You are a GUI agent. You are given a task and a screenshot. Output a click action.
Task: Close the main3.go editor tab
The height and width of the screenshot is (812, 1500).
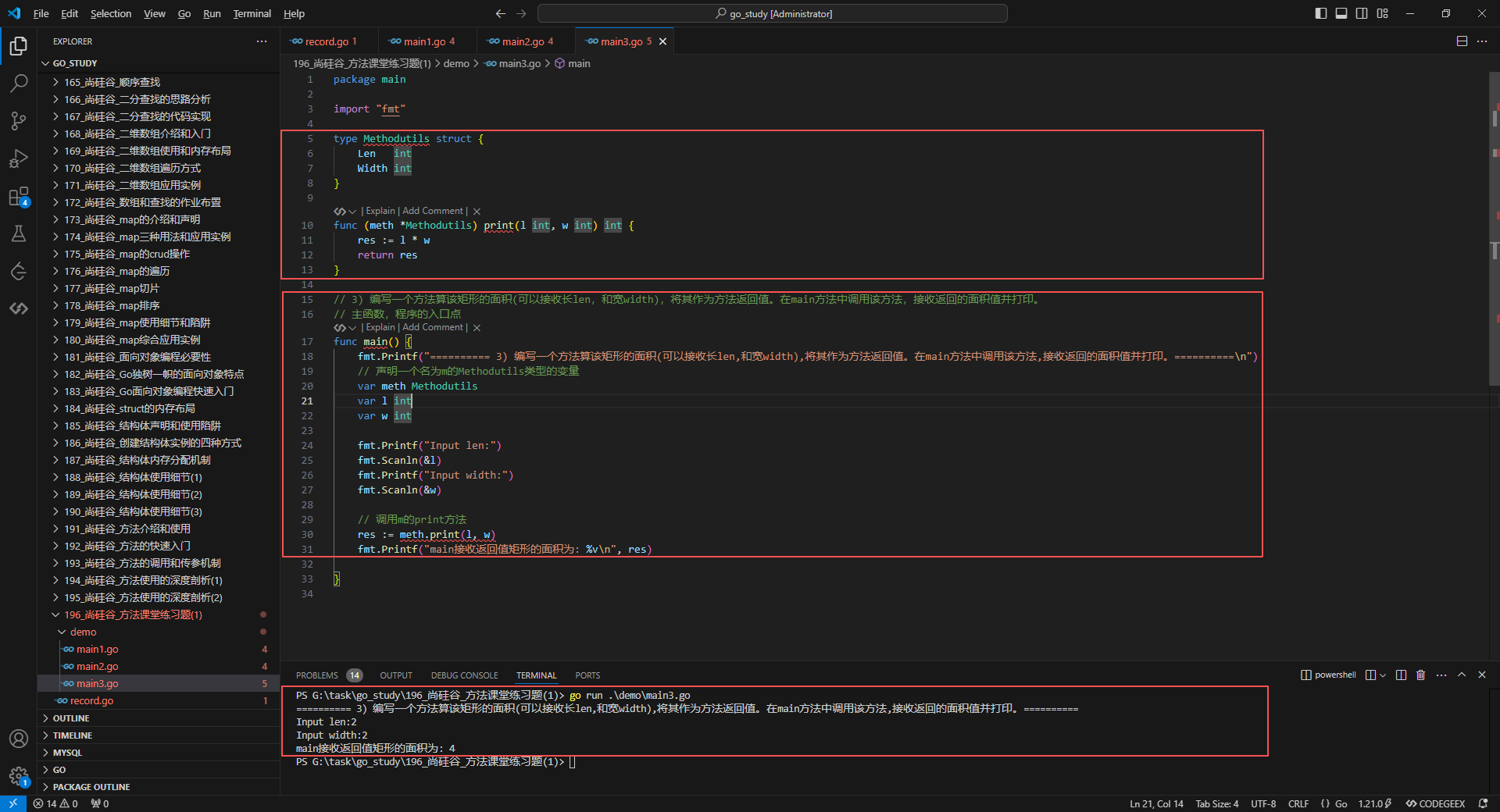(x=663, y=41)
